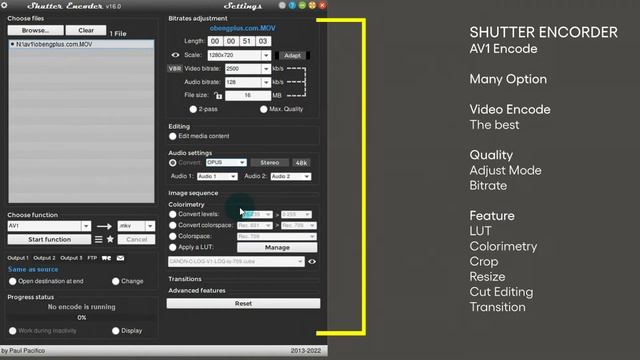Open the Audio 1 track dropdown
640x360 pixels.
coord(217,176)
